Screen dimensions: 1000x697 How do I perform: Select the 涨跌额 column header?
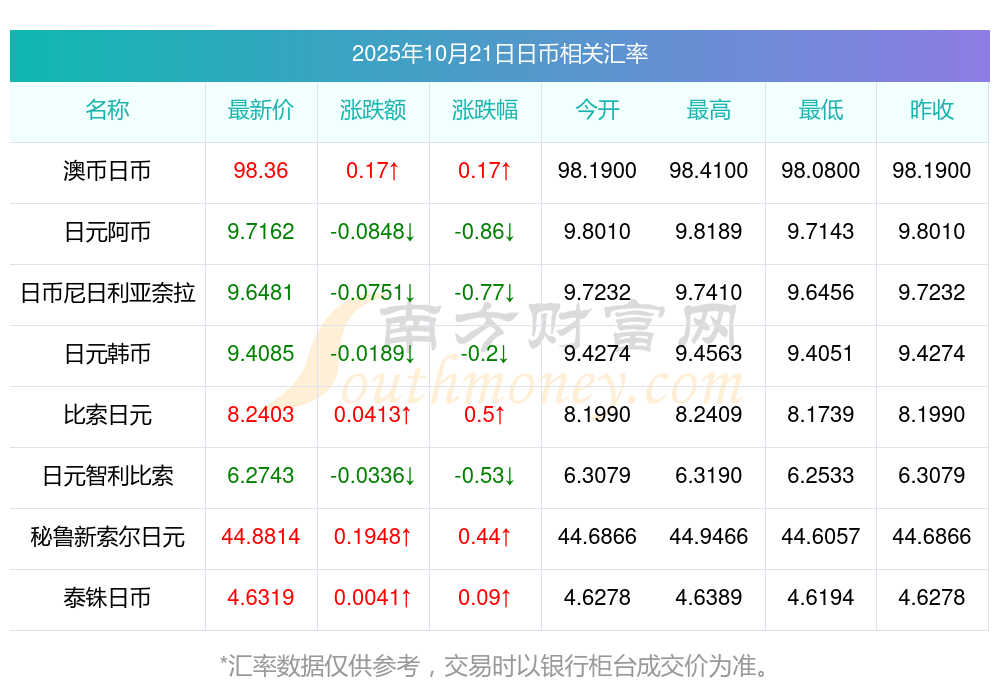coord(373,110)
